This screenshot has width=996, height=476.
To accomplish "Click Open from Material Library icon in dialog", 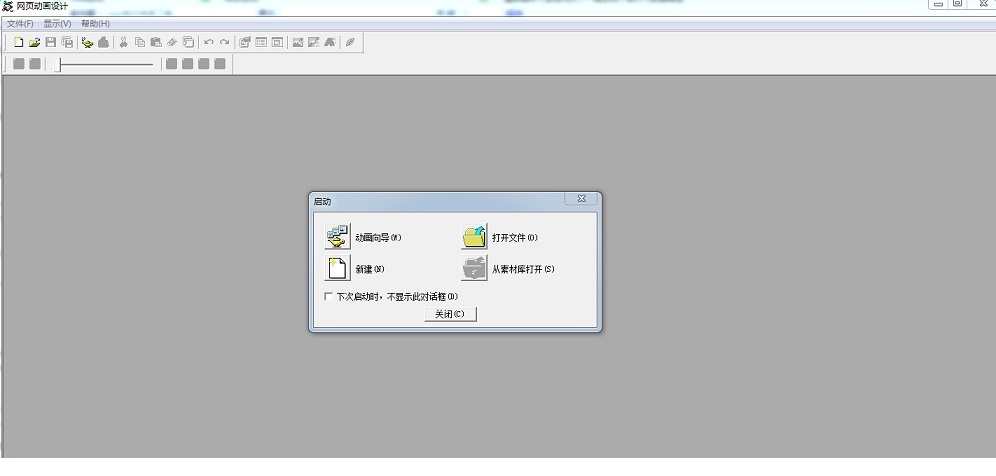I will [474, 268].
